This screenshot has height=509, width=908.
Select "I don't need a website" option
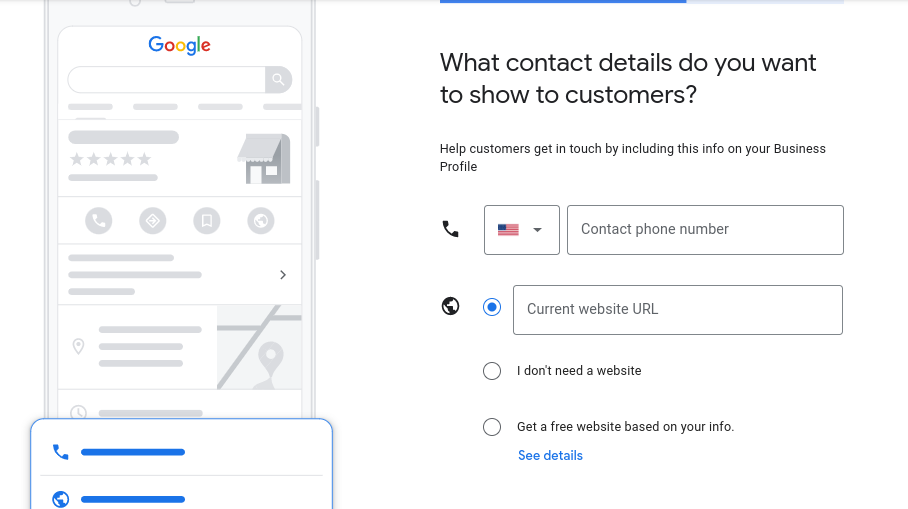pos(492,371)
